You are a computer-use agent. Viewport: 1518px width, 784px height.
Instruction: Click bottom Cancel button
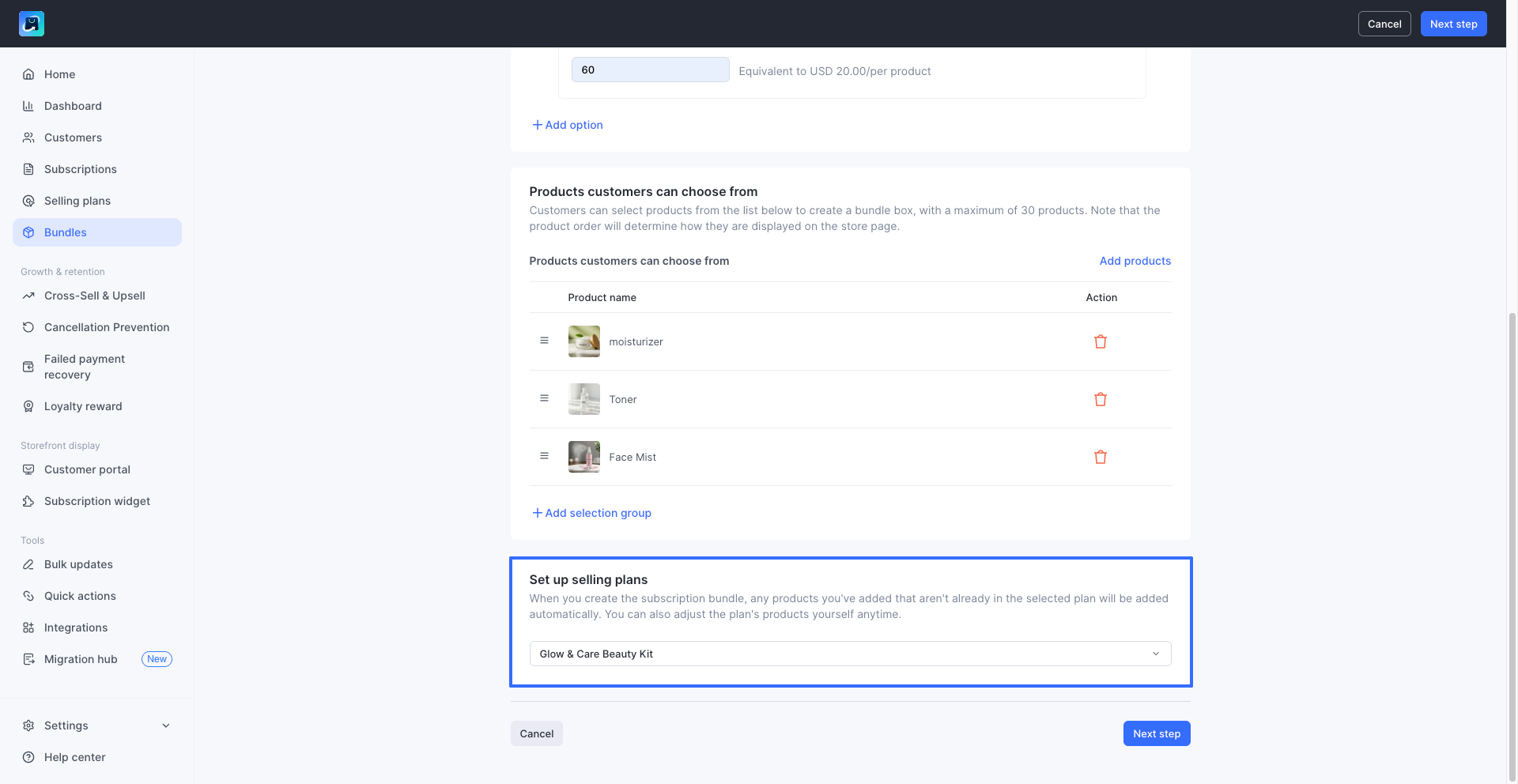pos(537,733)
